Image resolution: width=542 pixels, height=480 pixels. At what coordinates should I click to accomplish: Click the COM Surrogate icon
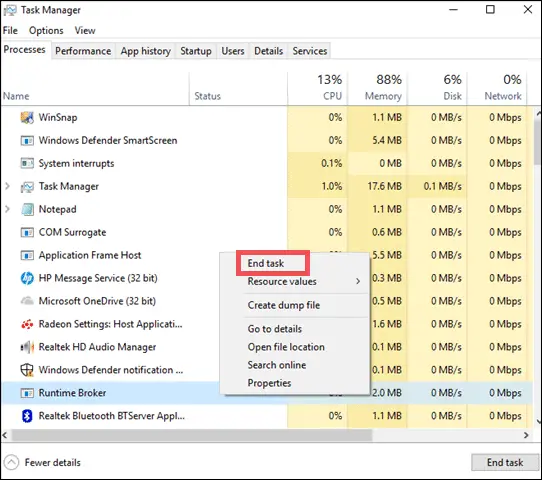[27, 232]
